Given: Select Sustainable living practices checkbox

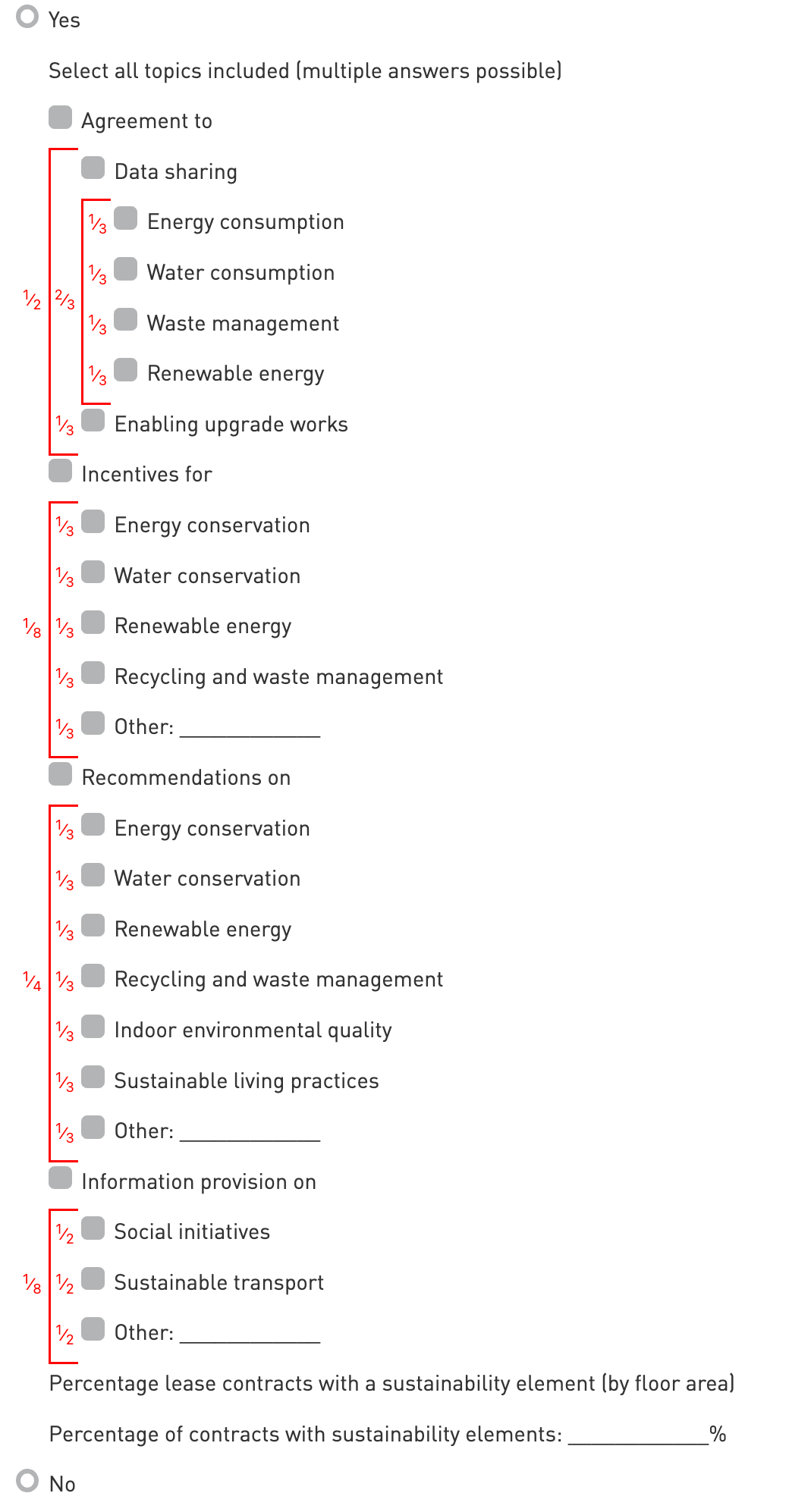Looking at the screenshot, I should [x=93, y=1077].
